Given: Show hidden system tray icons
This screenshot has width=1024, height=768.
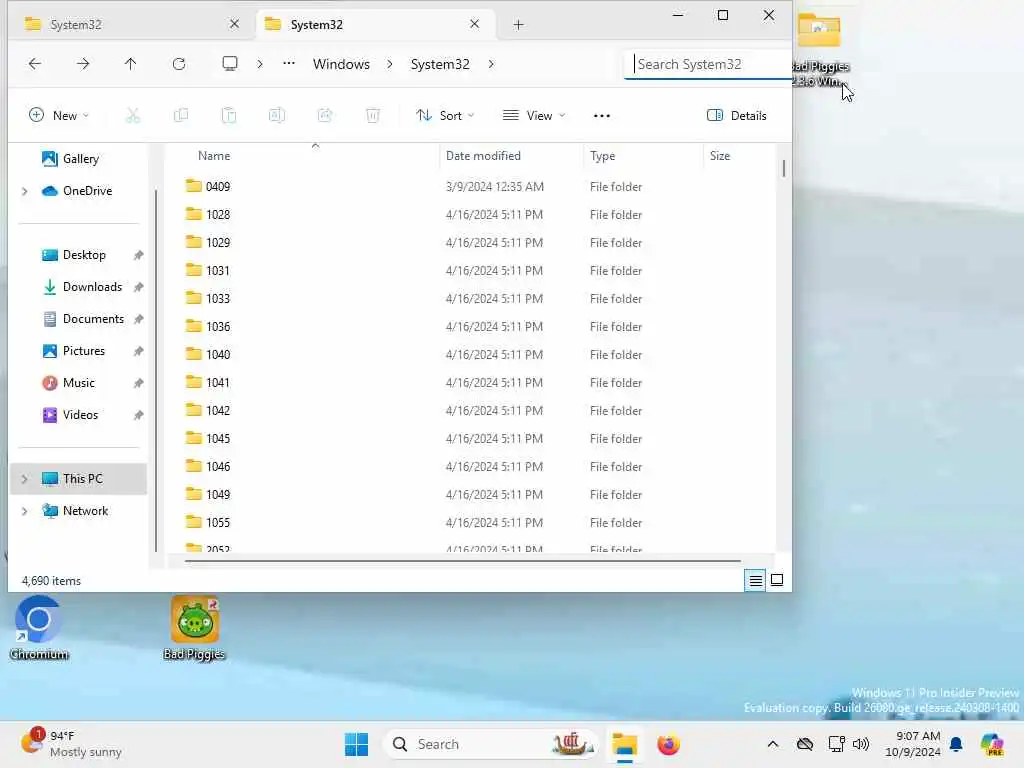Looking at the screenshot, I should pos(773,744).
